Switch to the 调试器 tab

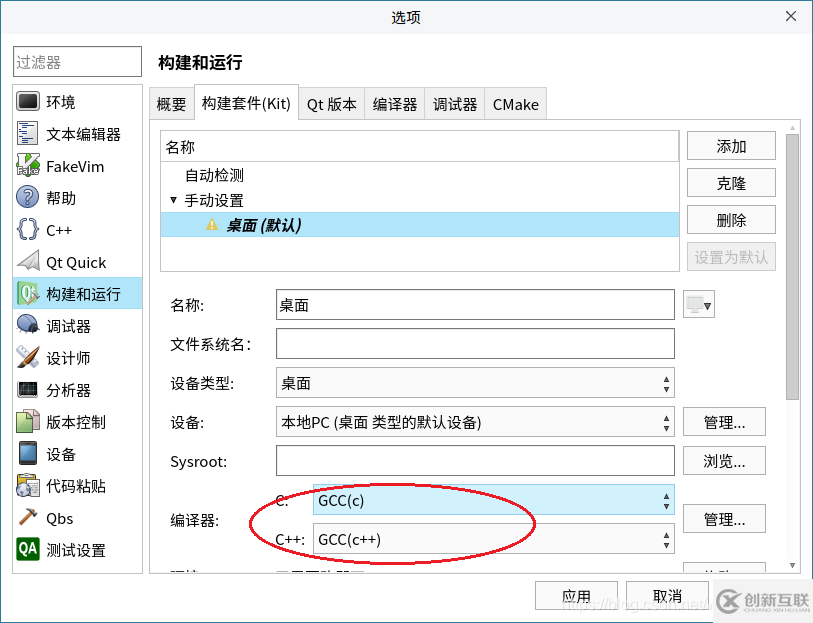pos(455,104)
